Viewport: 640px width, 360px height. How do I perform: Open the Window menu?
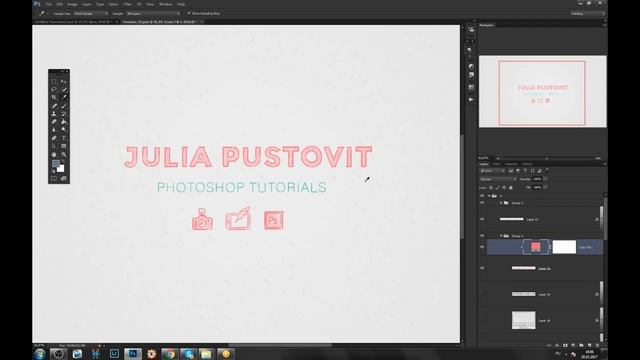click(x=165, y=4)
